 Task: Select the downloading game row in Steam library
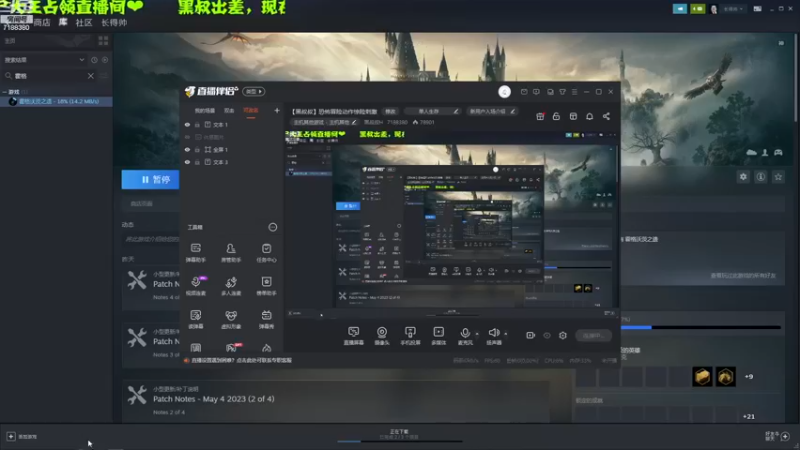coord(56,102)
